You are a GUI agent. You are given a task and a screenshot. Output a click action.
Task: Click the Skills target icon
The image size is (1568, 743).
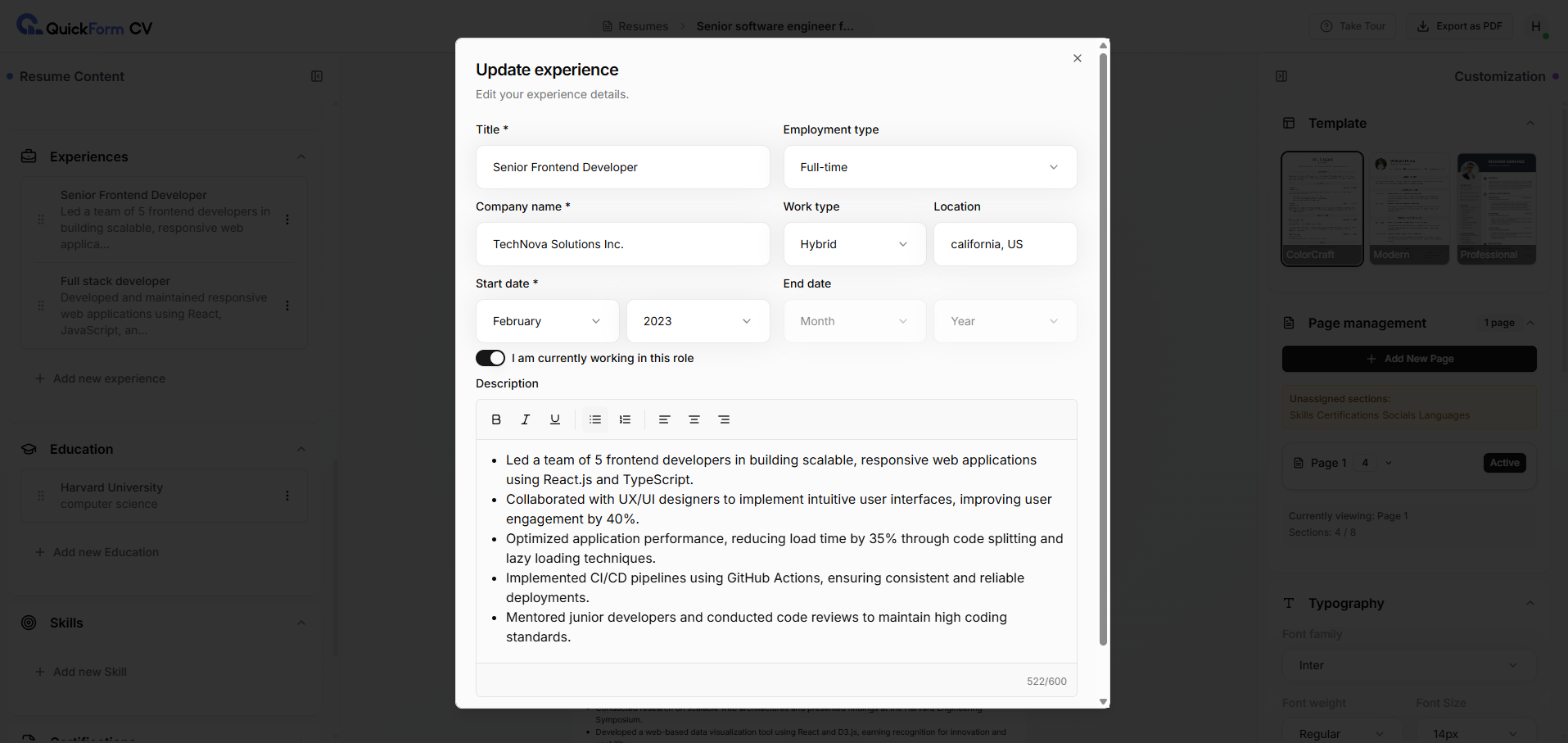(x=29, y=623)
